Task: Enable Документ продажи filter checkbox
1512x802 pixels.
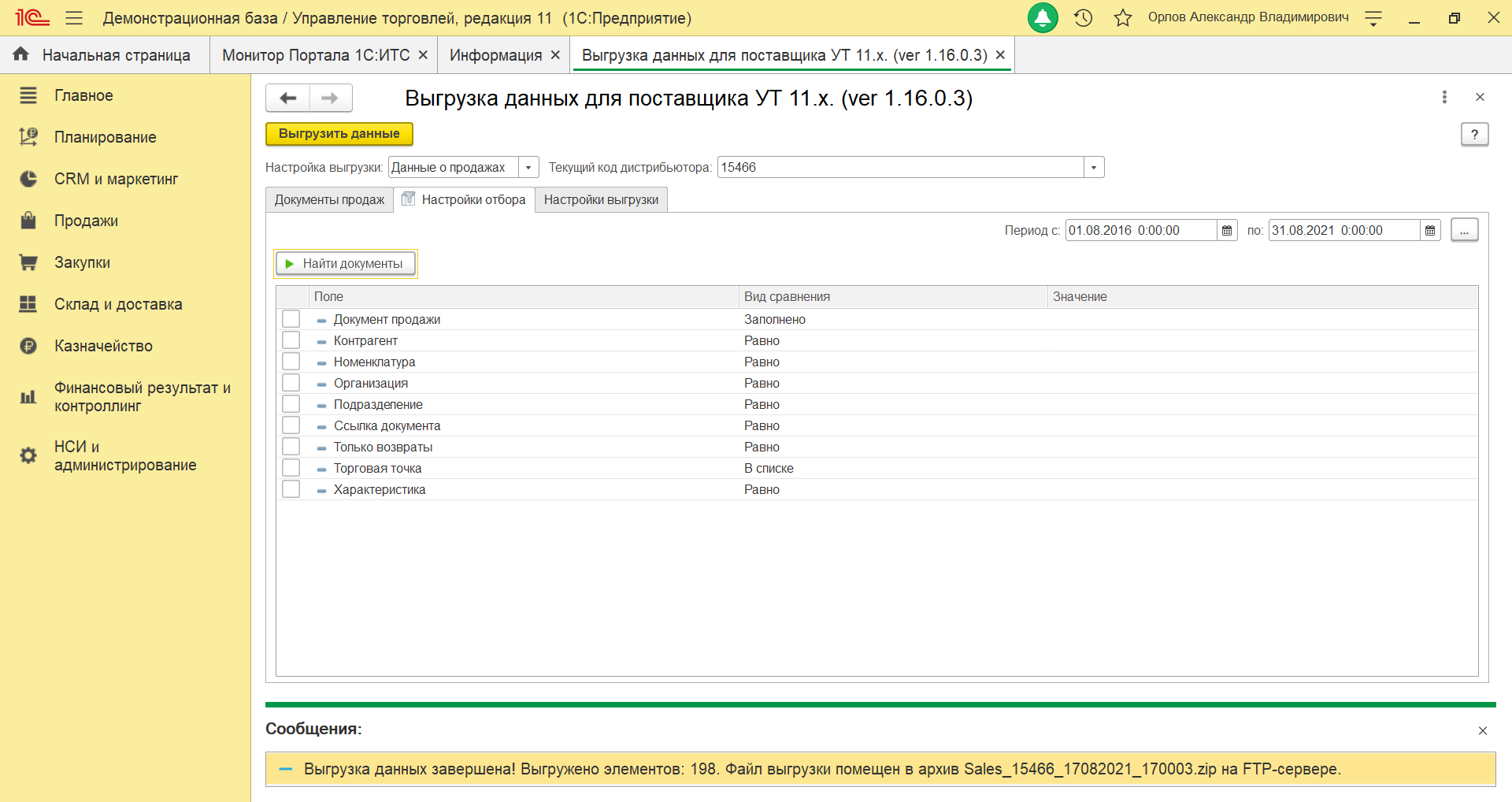Action: [x=291, y=319]
